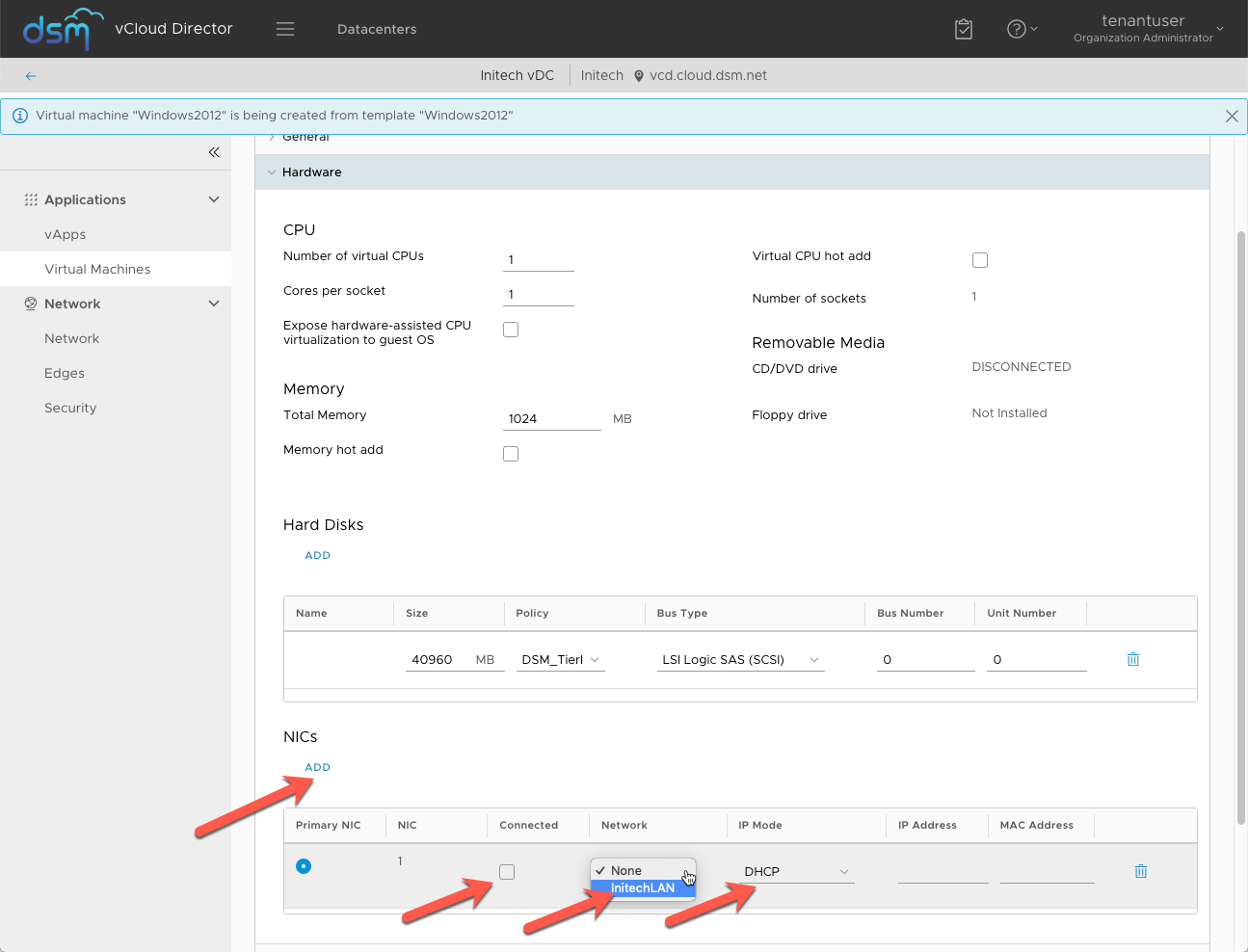The height and width of the screenshot is (952, 1248).
Task: Click the Primary NIC column header
Action: (x=329, y=826)
